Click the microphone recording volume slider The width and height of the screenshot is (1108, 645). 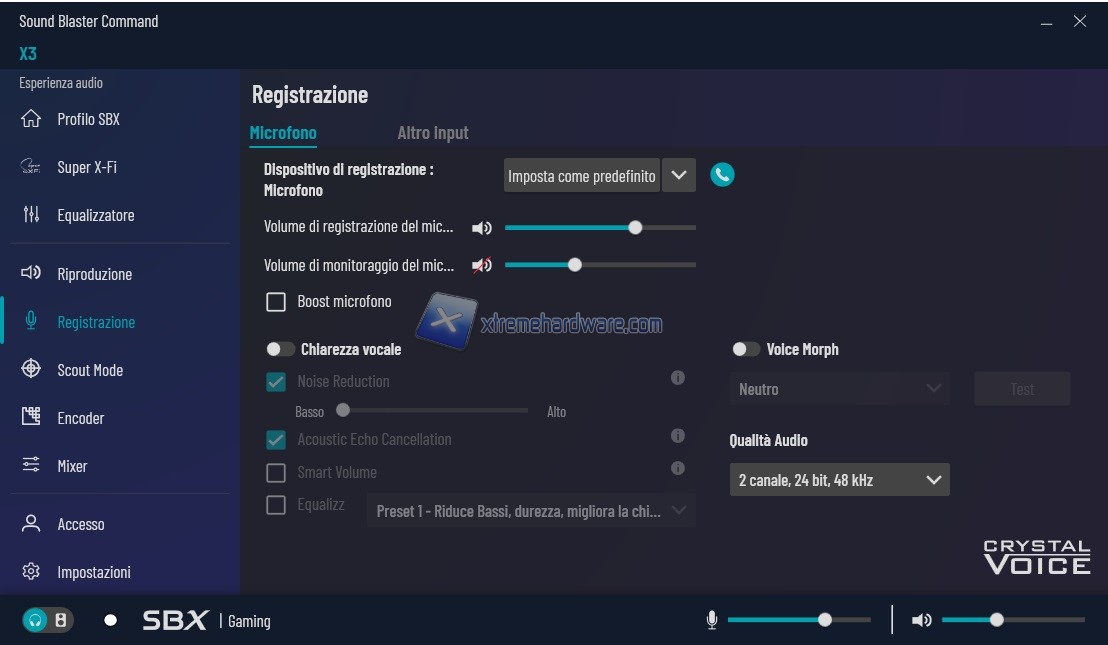(x=600, y=228)
